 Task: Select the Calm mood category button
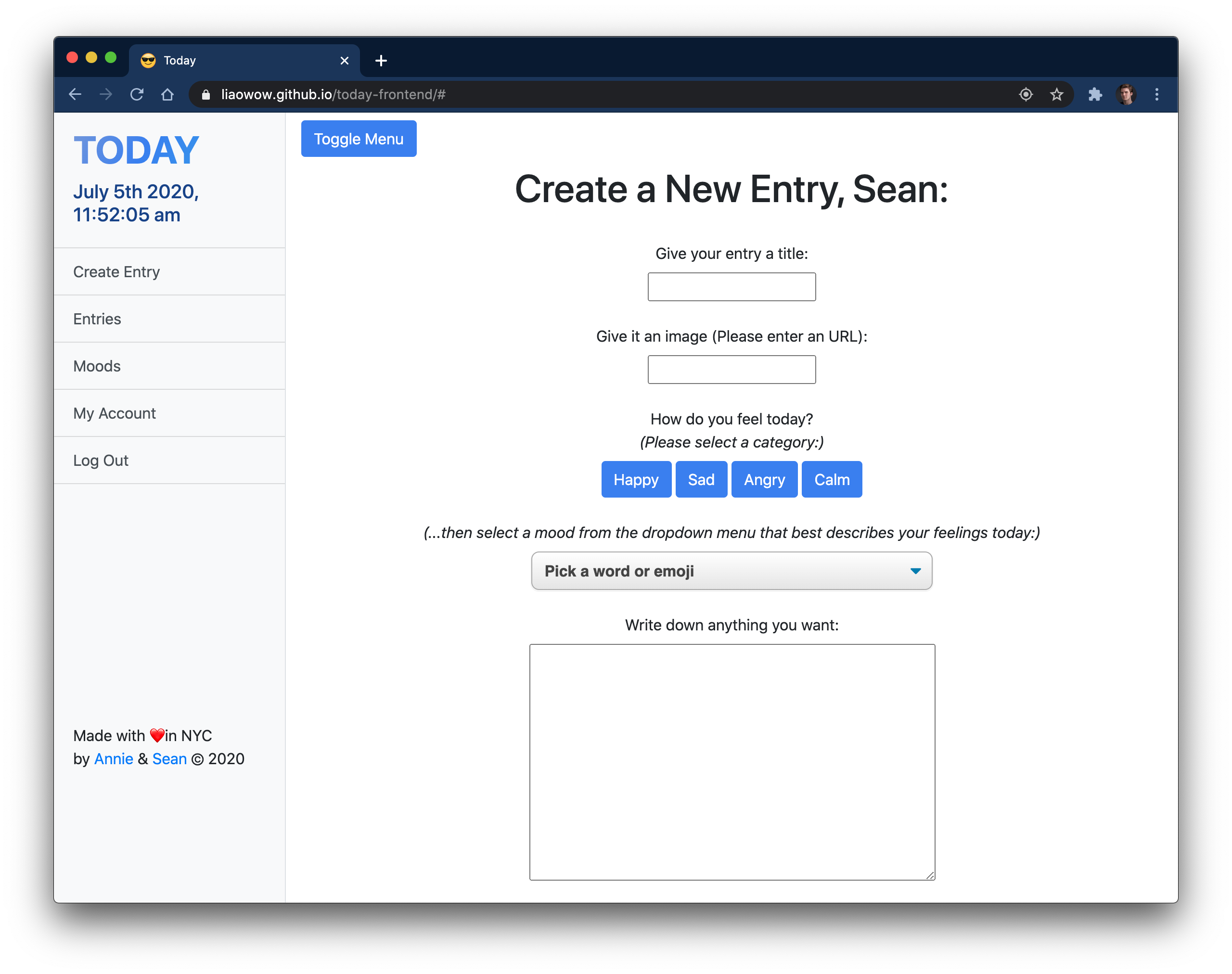click(x=832, y=479)
